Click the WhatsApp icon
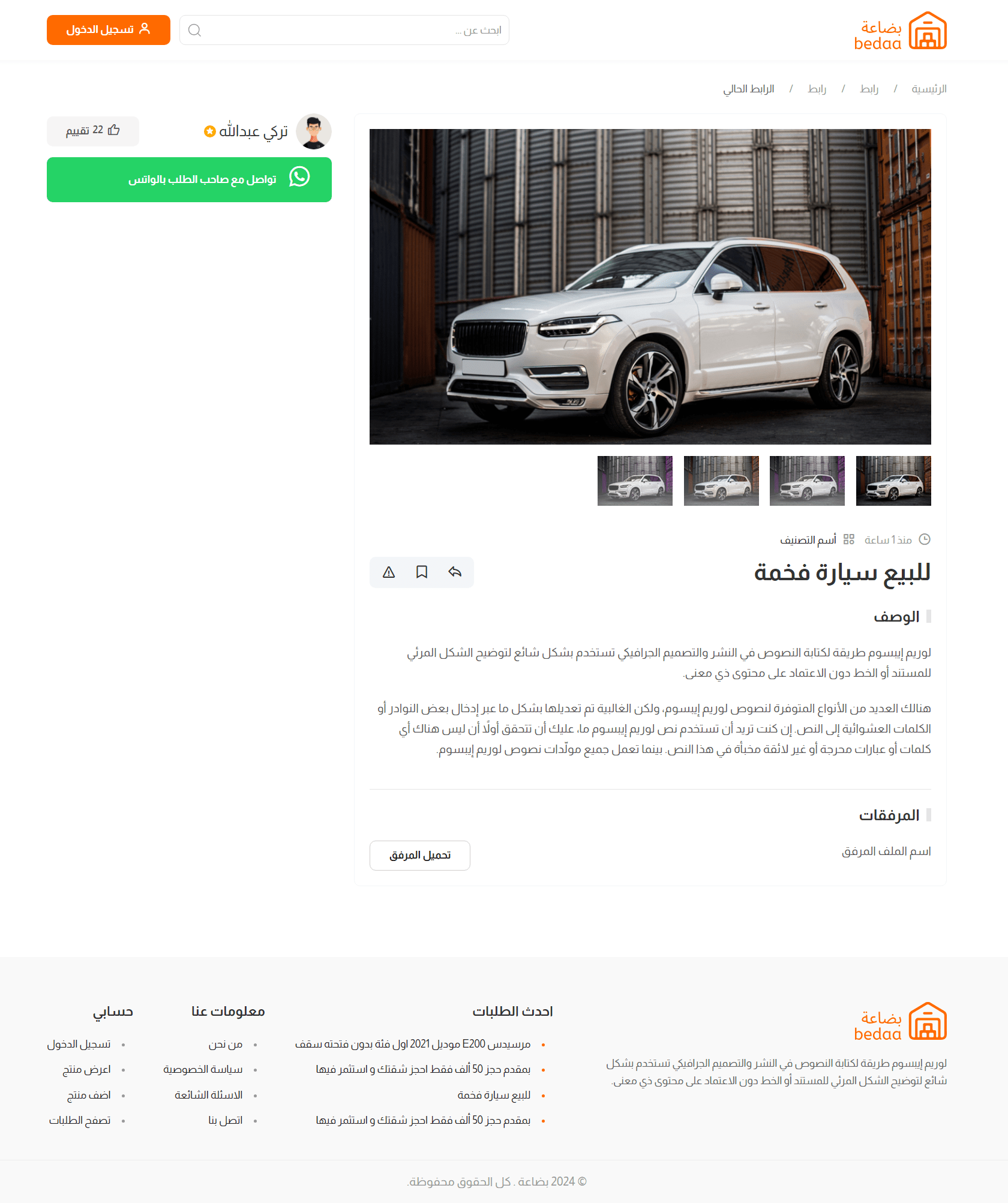This screenshot has height=1203, width=1008. point(299,177)
